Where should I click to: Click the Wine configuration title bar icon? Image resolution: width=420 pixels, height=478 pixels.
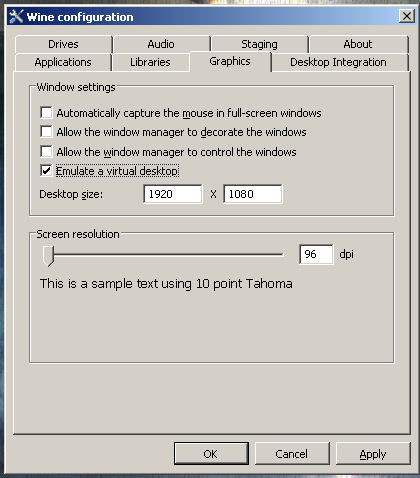point(16,17)
